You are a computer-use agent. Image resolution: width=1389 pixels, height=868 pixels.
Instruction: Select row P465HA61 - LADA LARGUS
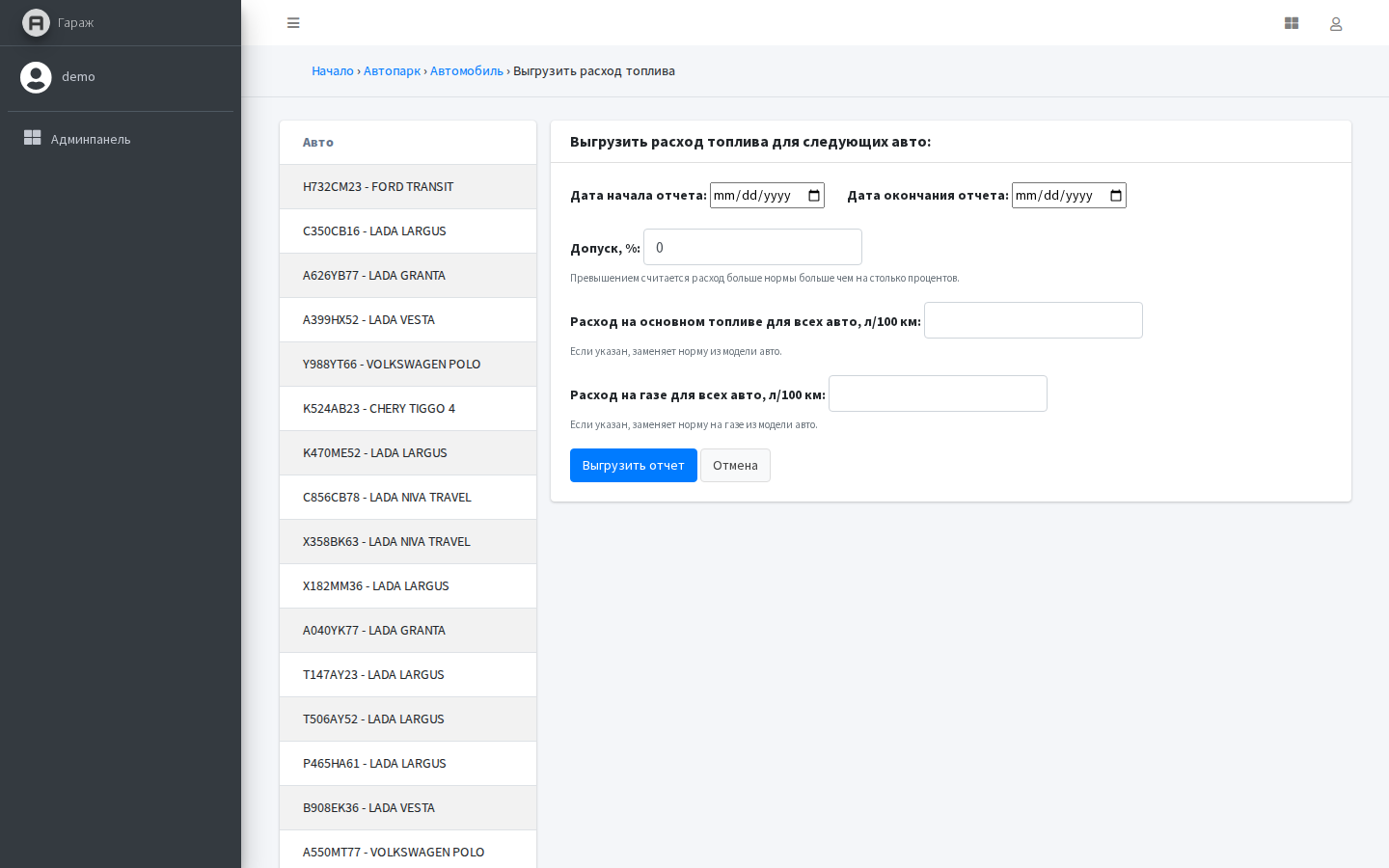coord(408,764)
